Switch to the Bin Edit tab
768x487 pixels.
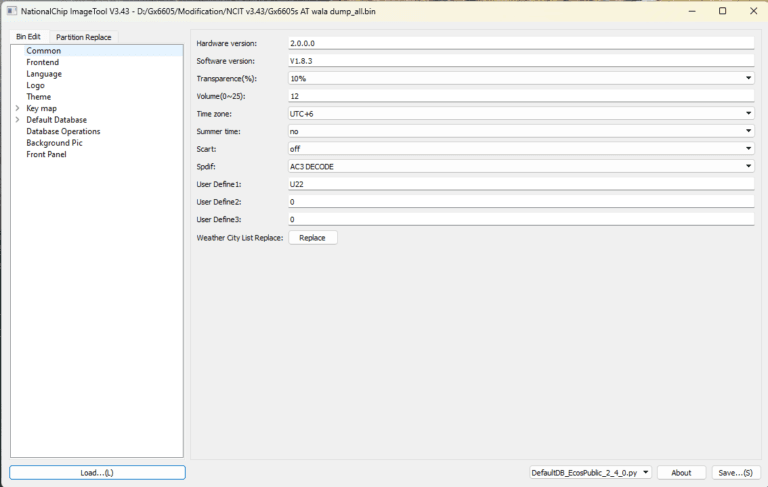[x=29, y=37]
